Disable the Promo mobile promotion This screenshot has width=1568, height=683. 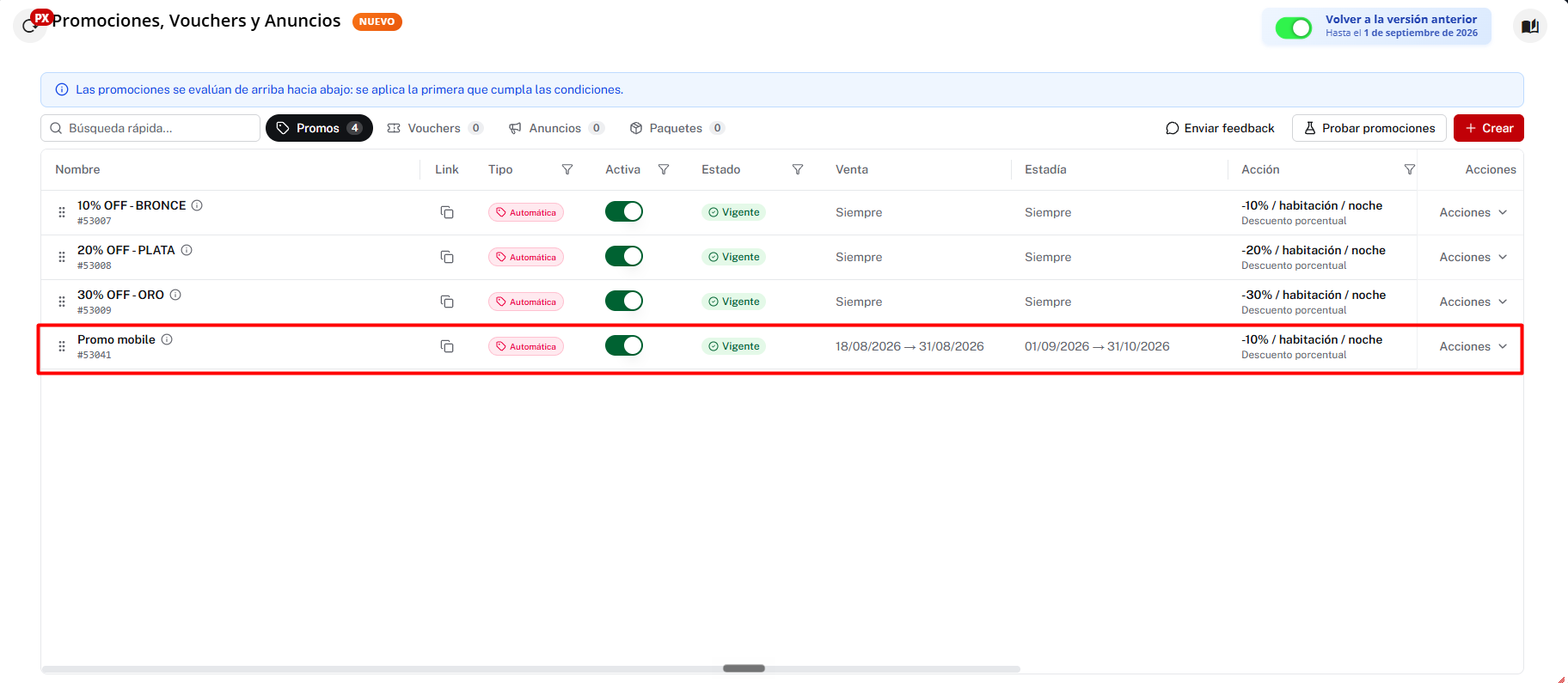point(624,345)
